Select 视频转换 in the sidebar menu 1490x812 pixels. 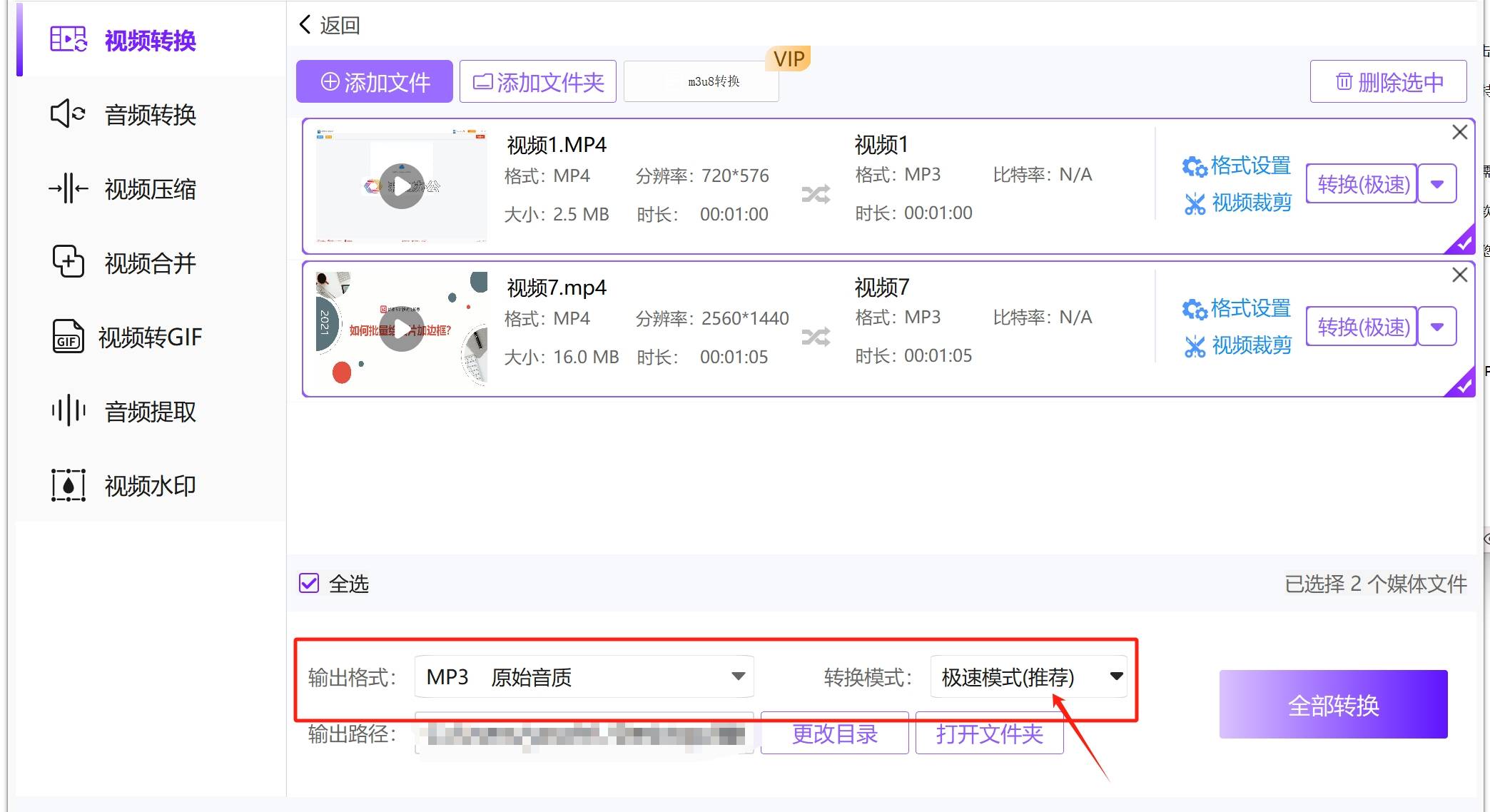[x=148, y=41]
